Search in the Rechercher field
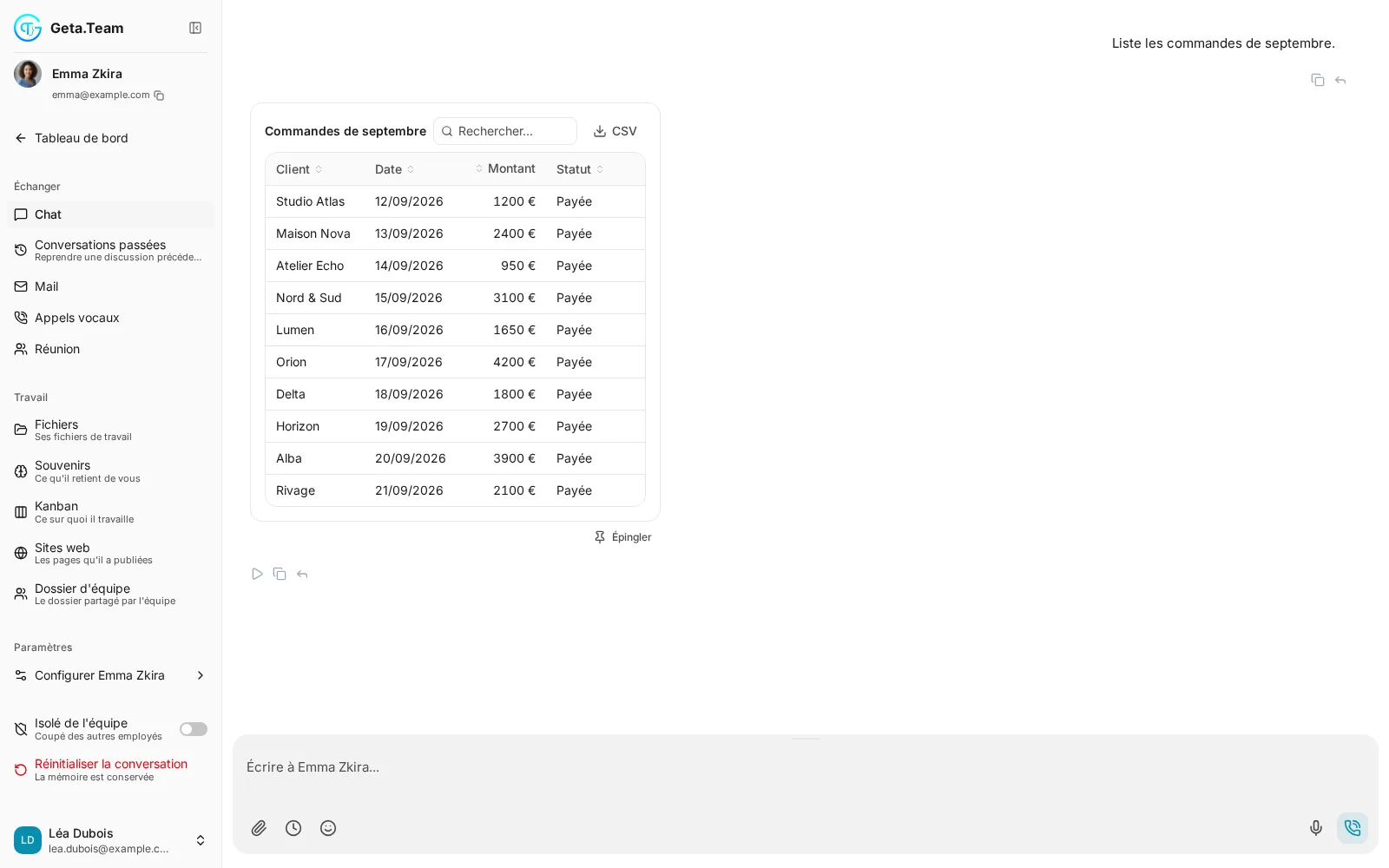The height and width of the screenshot is (868, 1389). (505, 131)
